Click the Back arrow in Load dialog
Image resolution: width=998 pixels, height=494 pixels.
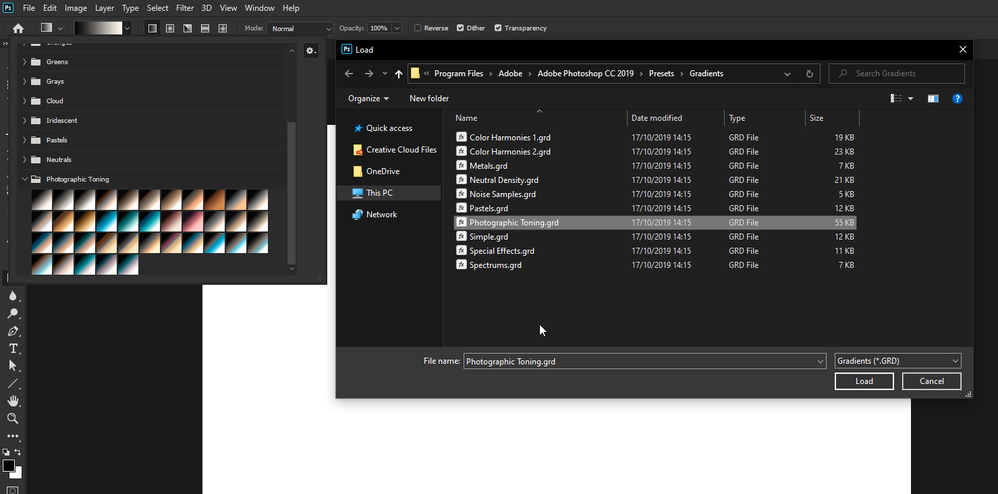pos(349,74)
